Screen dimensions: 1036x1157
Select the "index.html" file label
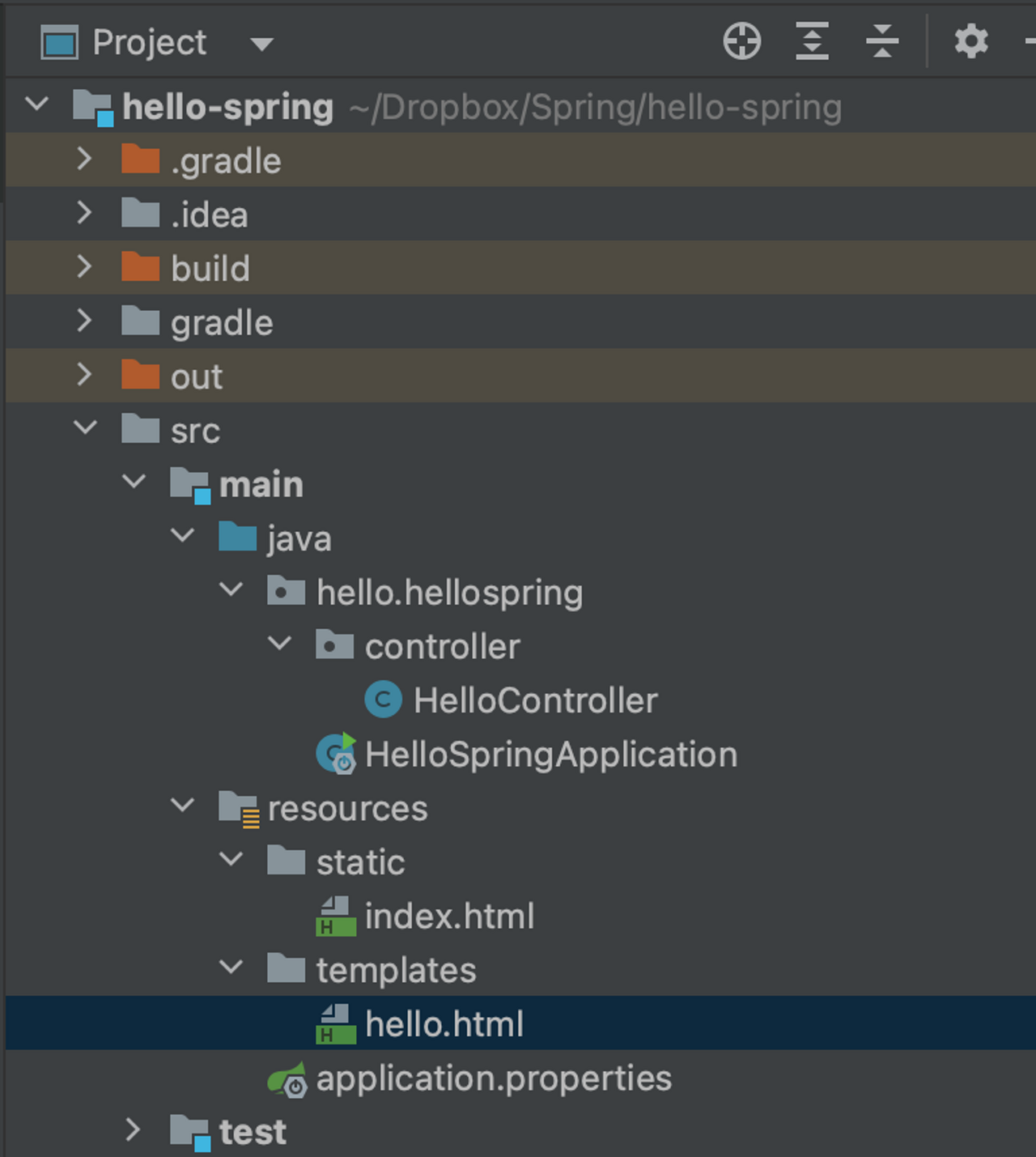pyautogui.click(x=450, y=917)
